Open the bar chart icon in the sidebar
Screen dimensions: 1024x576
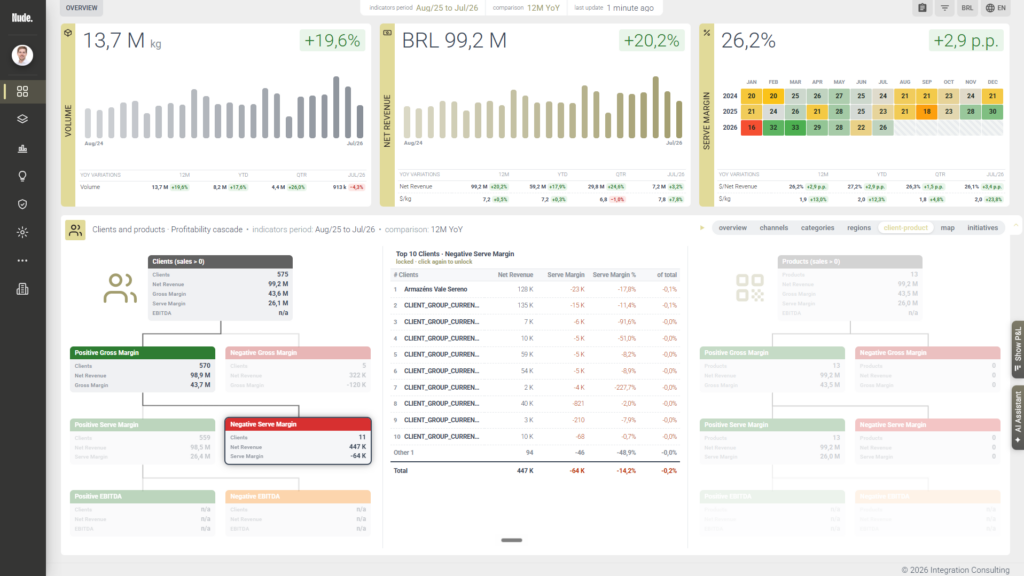click(22, 148)
